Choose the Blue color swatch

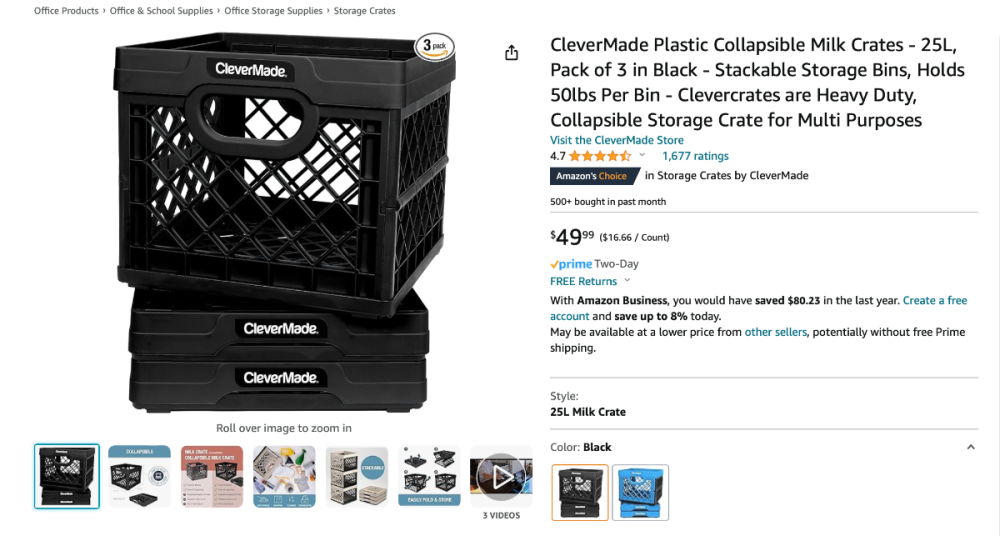[x=640, y=492]
